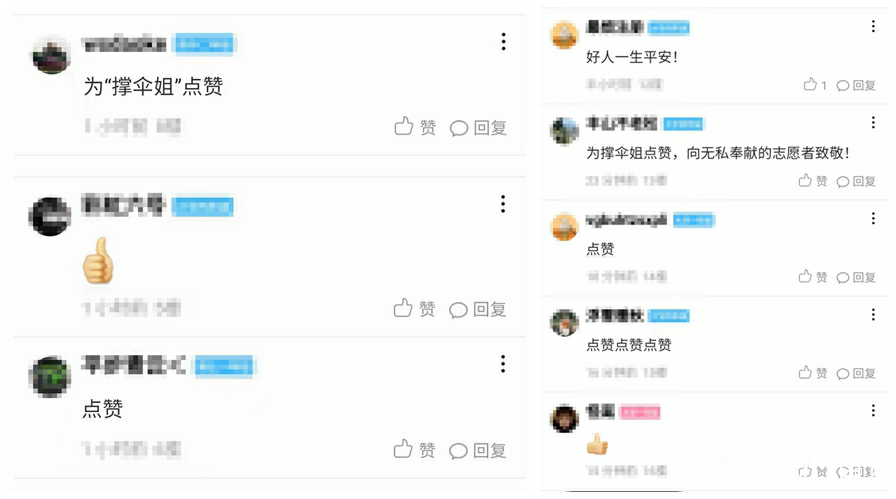View the avatar profile of the 点赞点赞点赞 commenter
The image size is (896, 499).
[x=564, y=322]
